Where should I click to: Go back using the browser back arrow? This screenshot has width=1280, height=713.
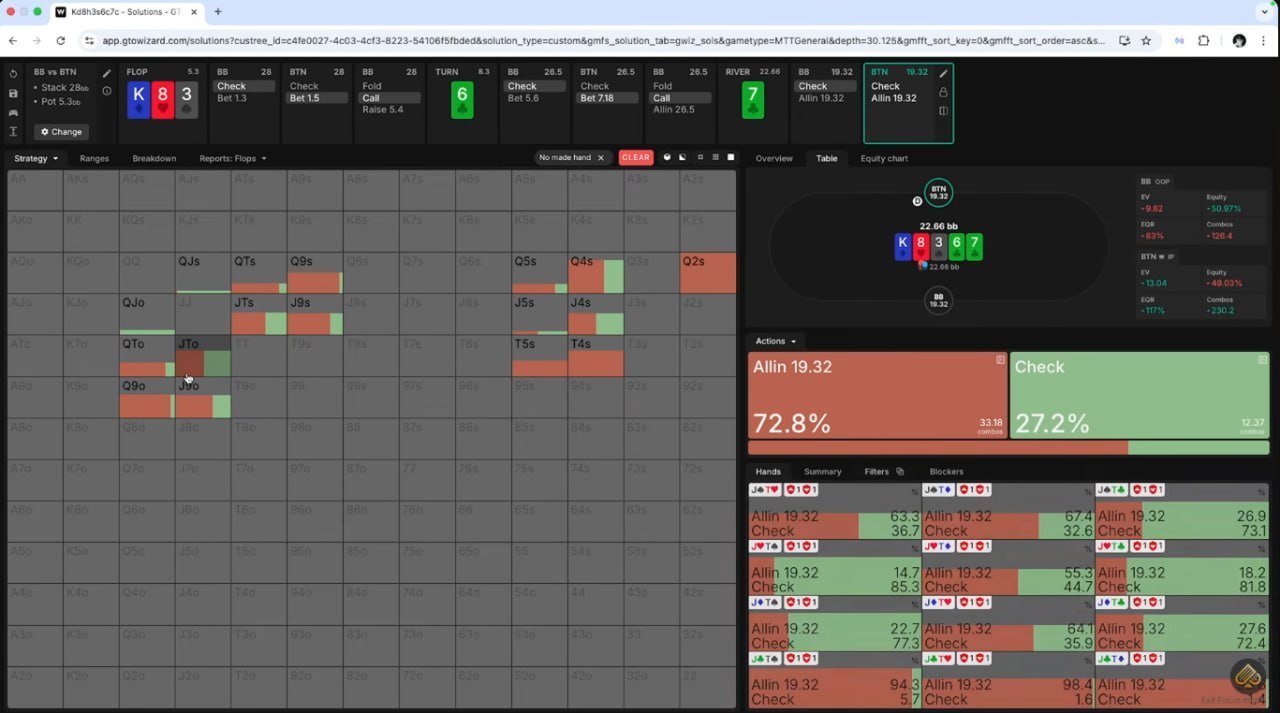pos(13,41)
